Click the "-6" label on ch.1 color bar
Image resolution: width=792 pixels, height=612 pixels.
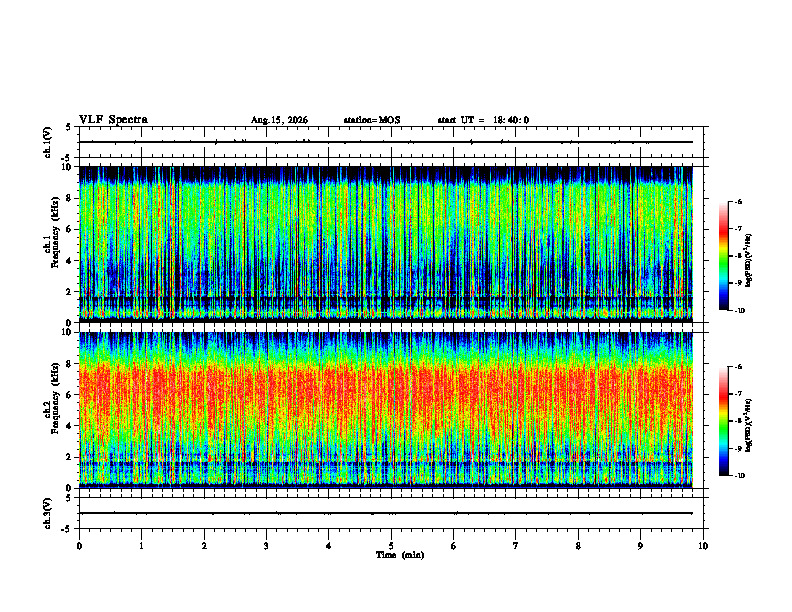point(739,201)
